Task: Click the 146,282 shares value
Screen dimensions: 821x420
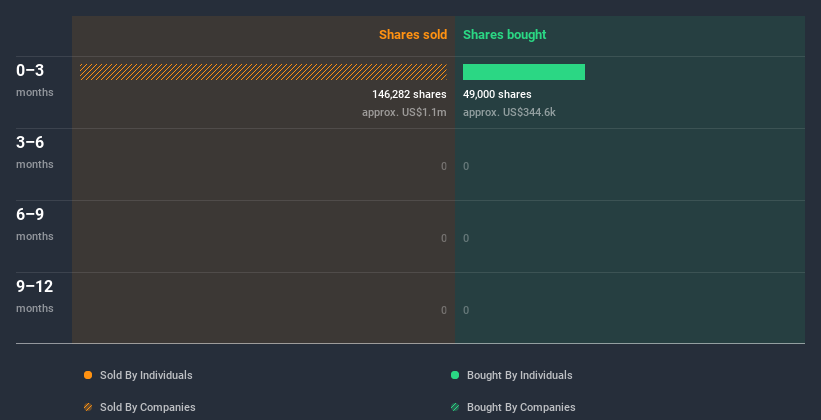Action: tap(409, 94)
